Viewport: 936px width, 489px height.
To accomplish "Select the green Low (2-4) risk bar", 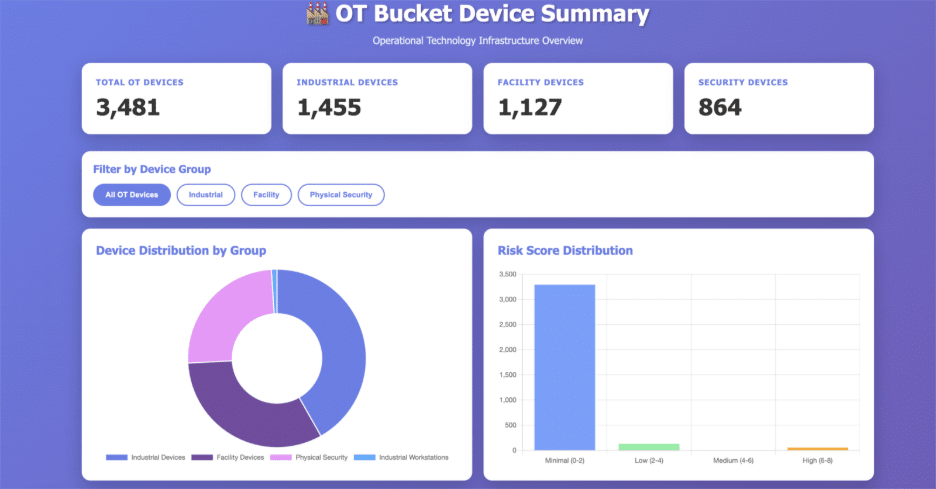I will pos(649,446).
